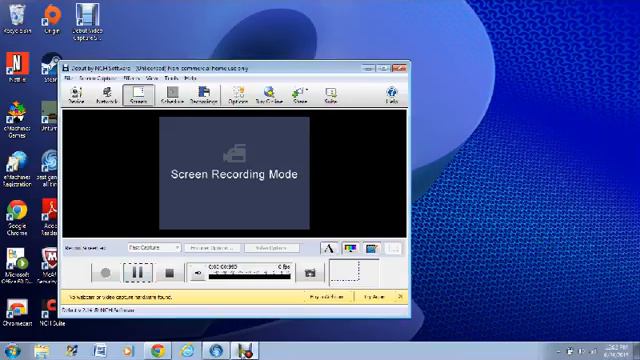Open the Suite toolbar icon

click(x=331, y=95)
